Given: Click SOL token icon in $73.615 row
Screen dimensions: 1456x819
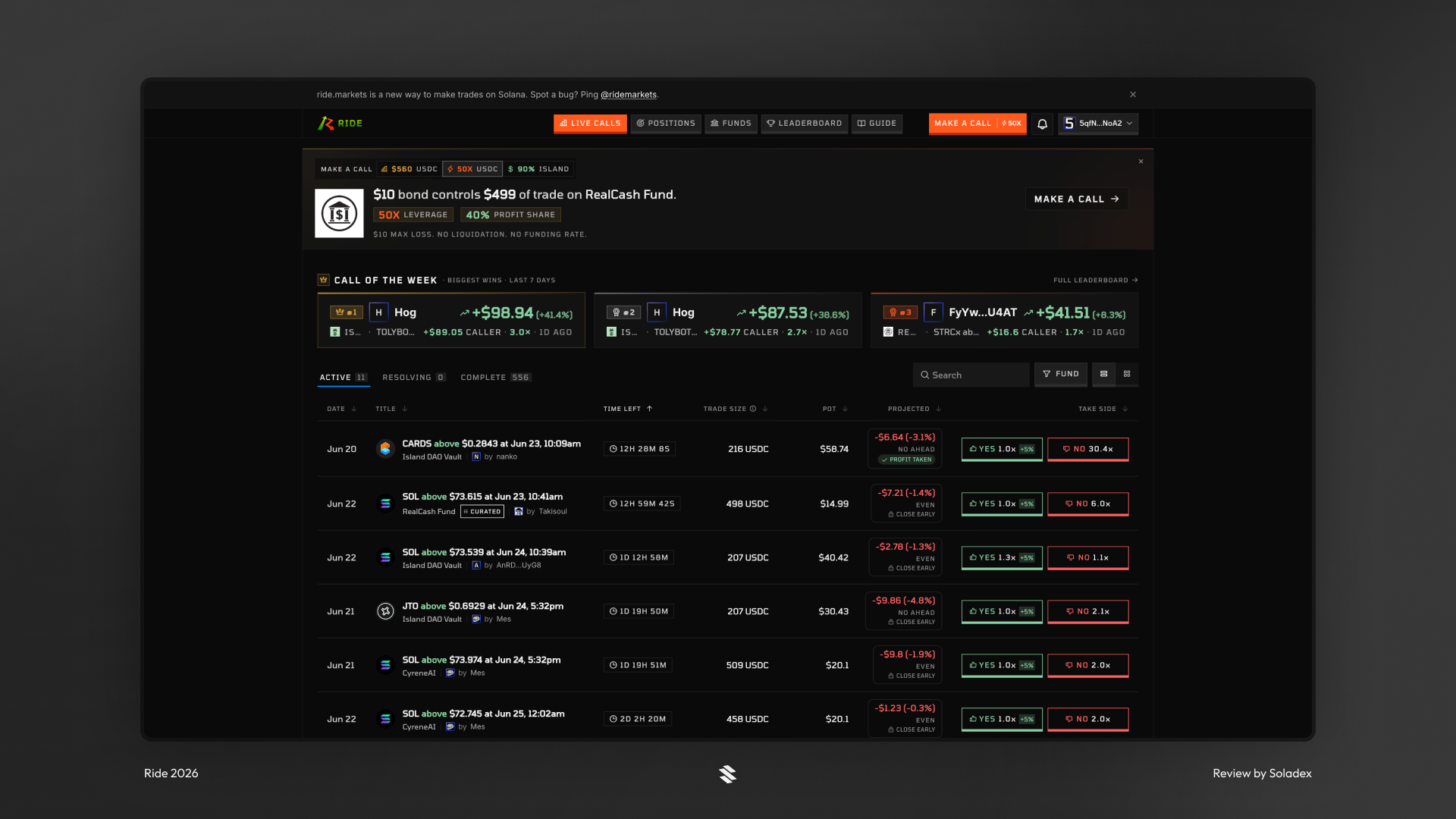Looking at the screenshot, I should [x=385, y=504].
